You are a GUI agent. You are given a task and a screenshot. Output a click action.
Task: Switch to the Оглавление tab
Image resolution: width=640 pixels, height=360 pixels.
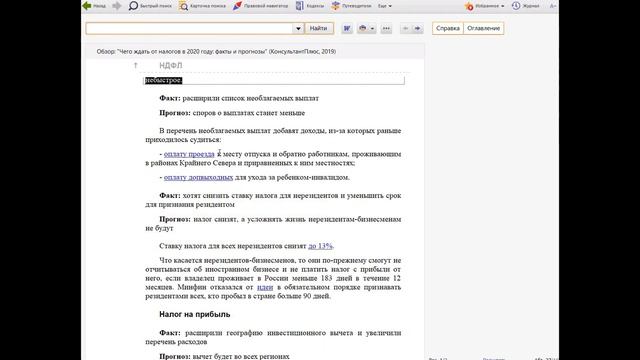click(484, 28)
